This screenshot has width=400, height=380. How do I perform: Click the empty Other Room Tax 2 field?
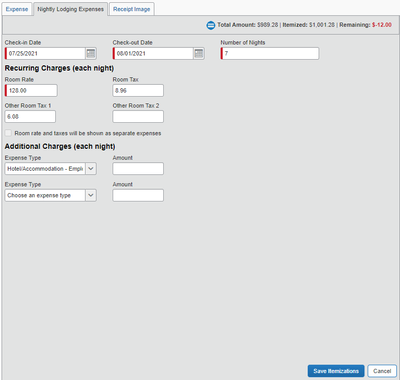click(x=138, y=117)
